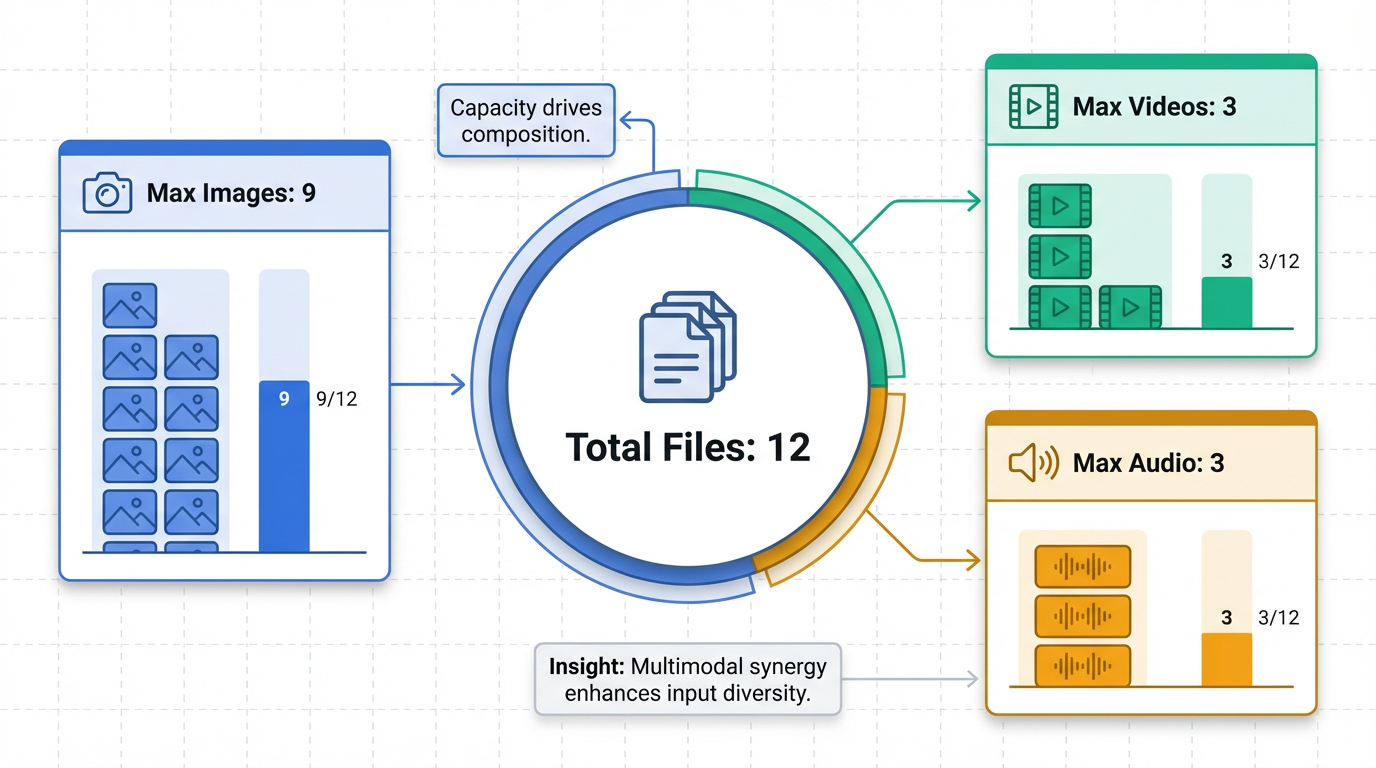
Task: Click the orange bar labeled 3
Action: pyautogui.click(x=1226, y=658)
